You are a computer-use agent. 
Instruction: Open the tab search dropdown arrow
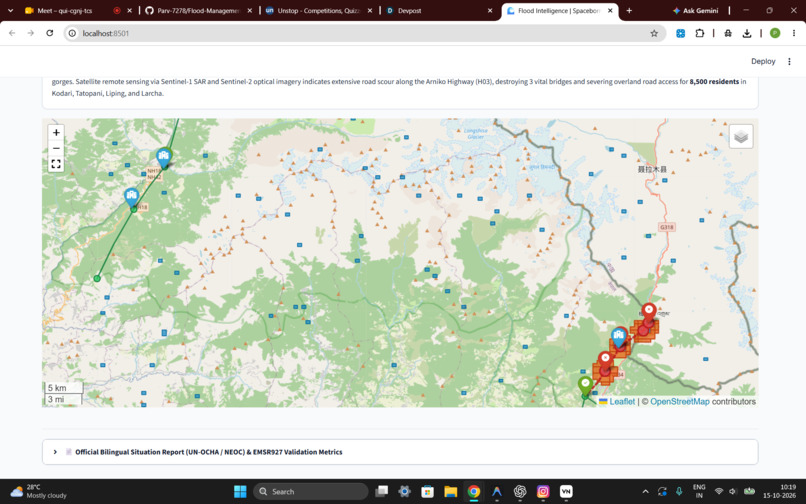[10, 11]
